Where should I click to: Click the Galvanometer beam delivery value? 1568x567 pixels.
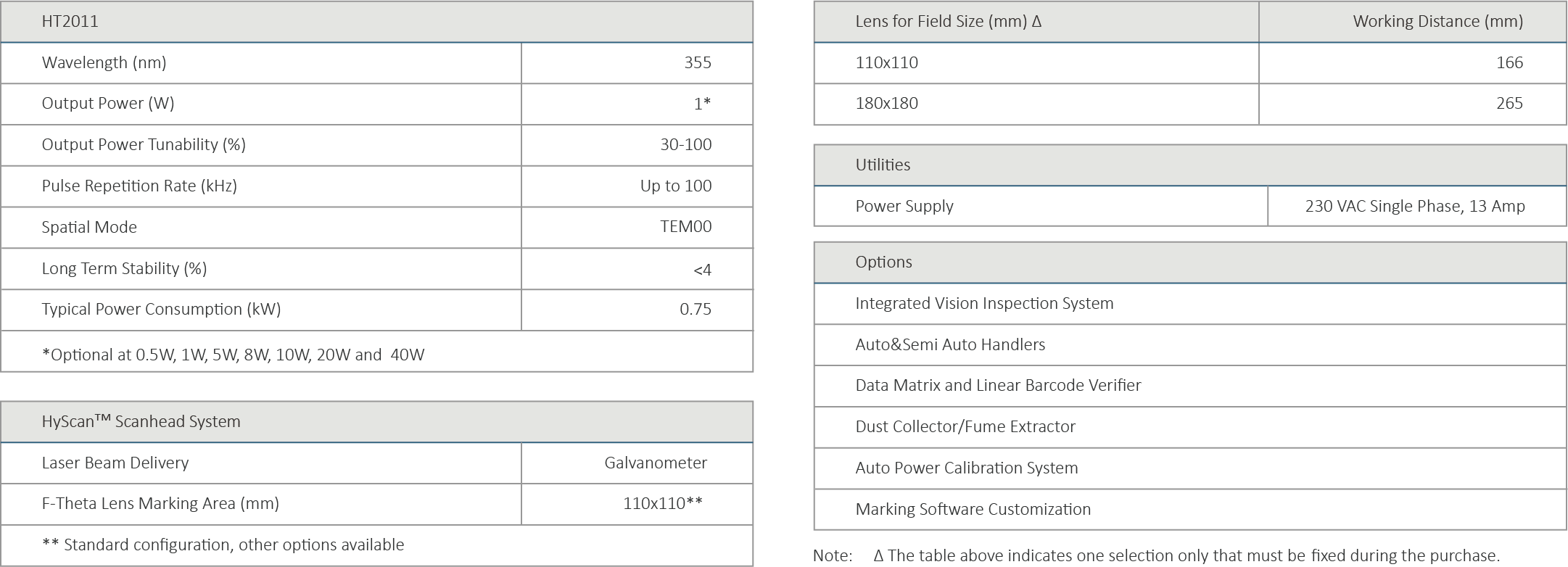click(x=655, y=463)
